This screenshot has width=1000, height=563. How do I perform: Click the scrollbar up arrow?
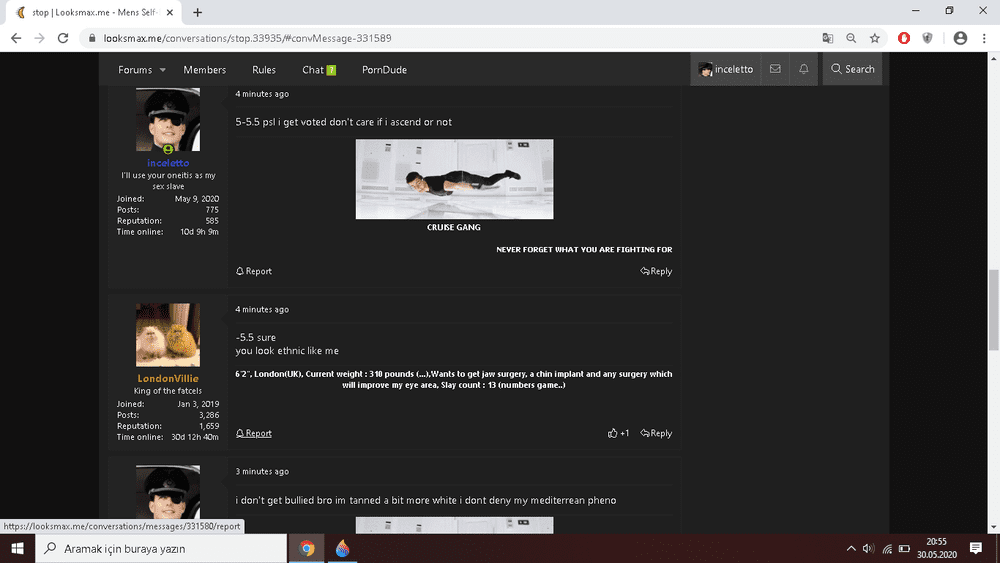pos(994,59)
